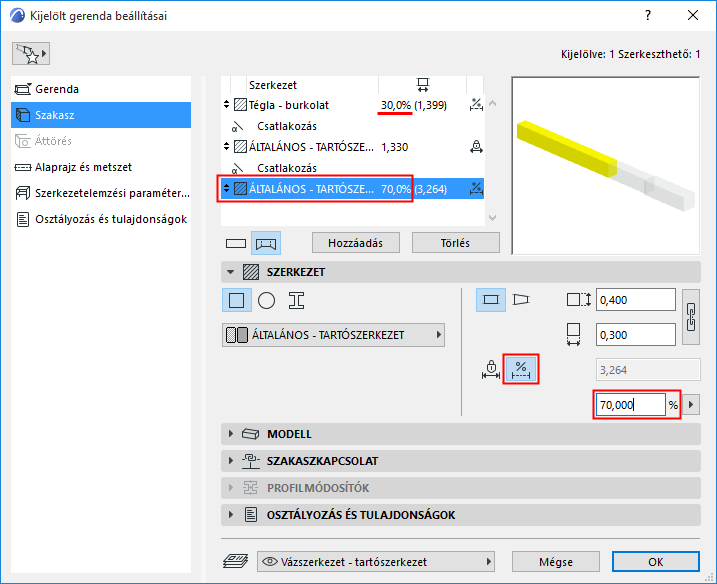Select the circular cross-section shape
Screen dimensions: 717x584
coord(266,300)
